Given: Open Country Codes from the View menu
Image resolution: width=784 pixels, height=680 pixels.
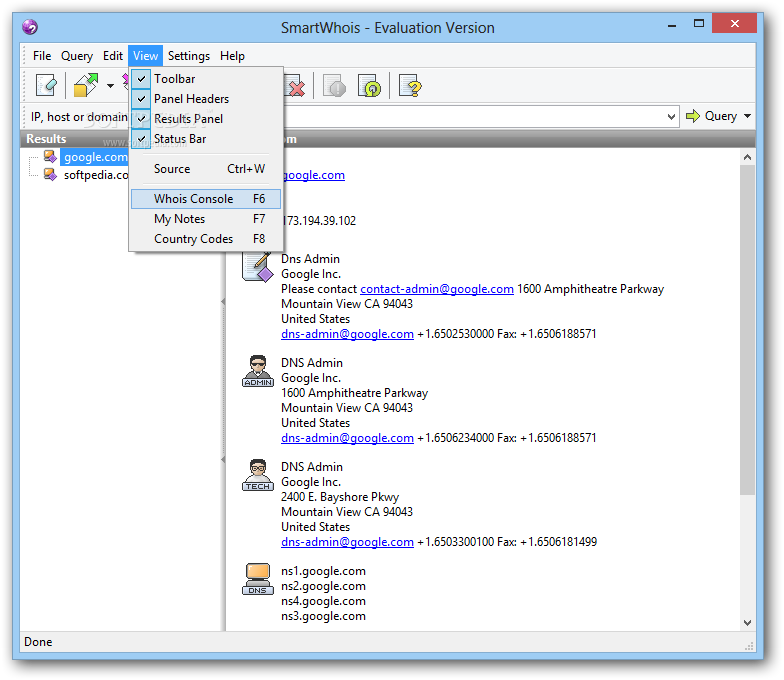Looking at the screenshot, I should [x=206, y=238].
